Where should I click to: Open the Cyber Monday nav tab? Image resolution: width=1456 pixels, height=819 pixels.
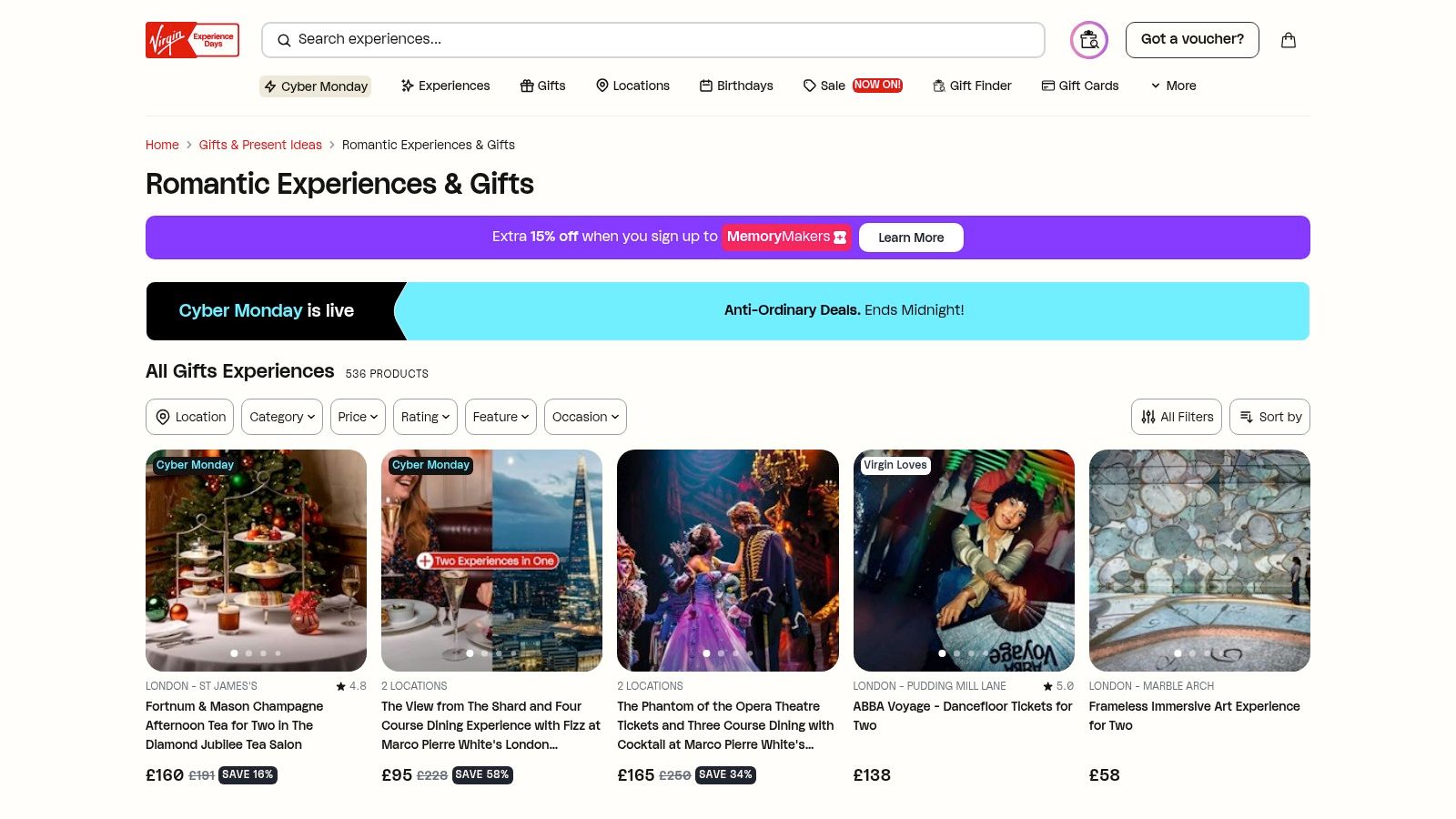click(x=316, y=86)
